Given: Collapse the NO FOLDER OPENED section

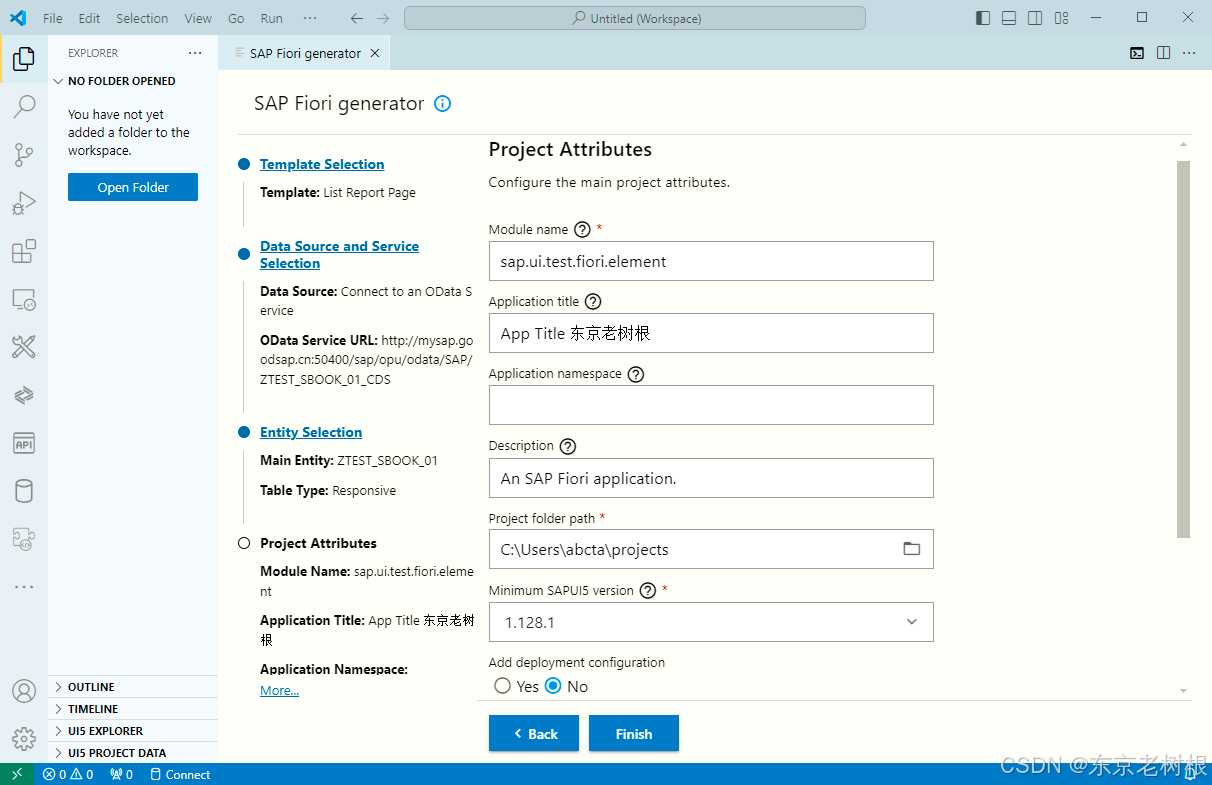Looking at the screenshot, I should (x=133, y=81).
